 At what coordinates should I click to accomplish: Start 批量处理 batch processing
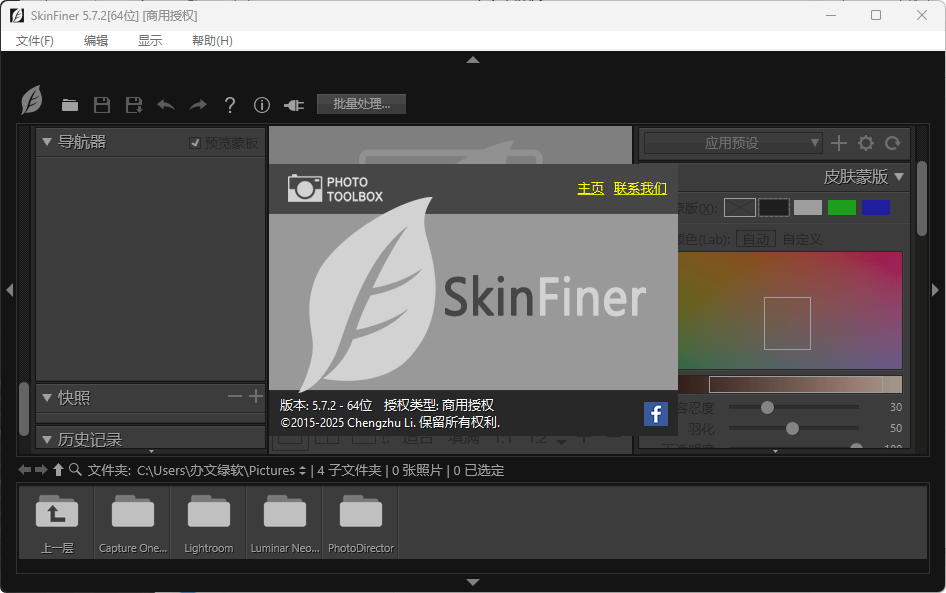click(360, 103)
